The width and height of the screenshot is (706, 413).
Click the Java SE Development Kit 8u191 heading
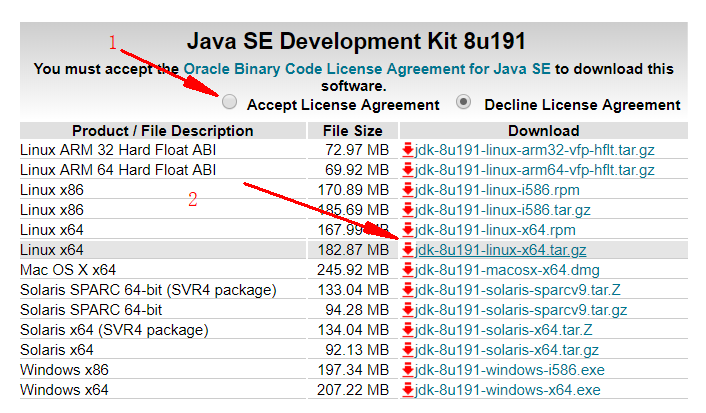pyautogui.click(x=356, y=41)
